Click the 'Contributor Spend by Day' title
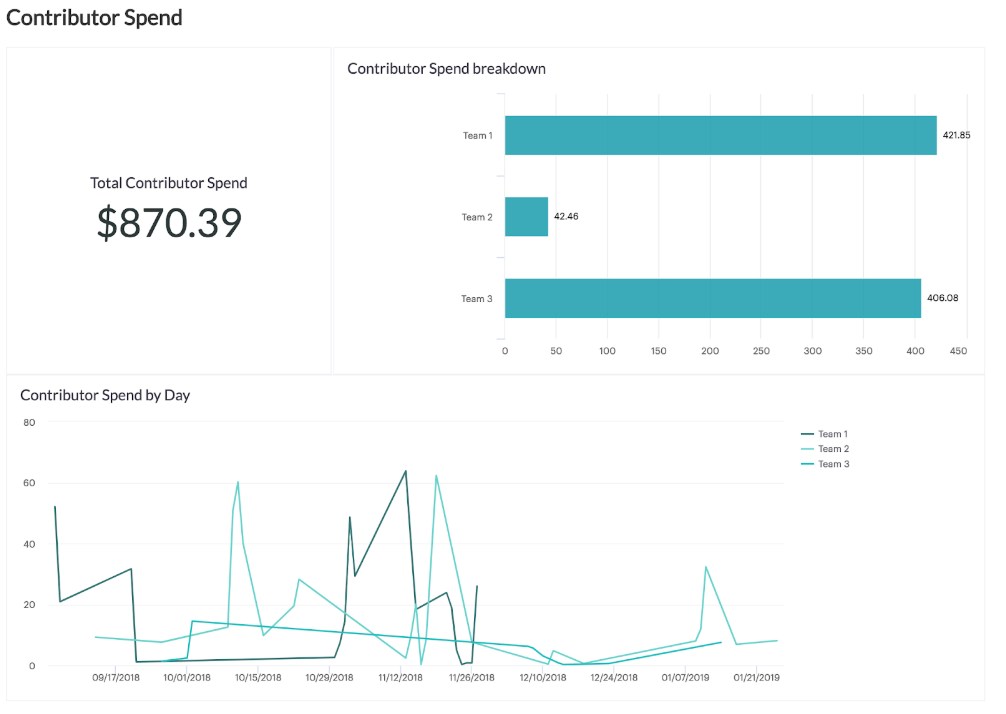Viewport: 1006px width, 714px height. coord(105,395)
